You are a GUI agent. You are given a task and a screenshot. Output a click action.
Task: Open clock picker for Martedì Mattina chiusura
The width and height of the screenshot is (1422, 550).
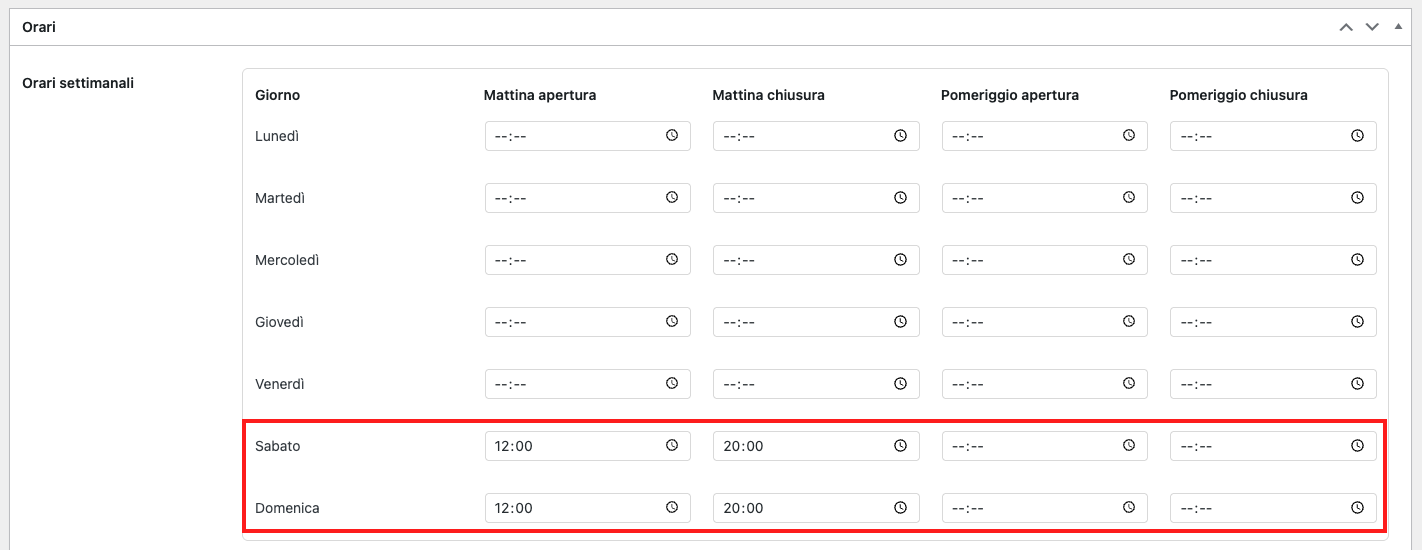point(900,198)
